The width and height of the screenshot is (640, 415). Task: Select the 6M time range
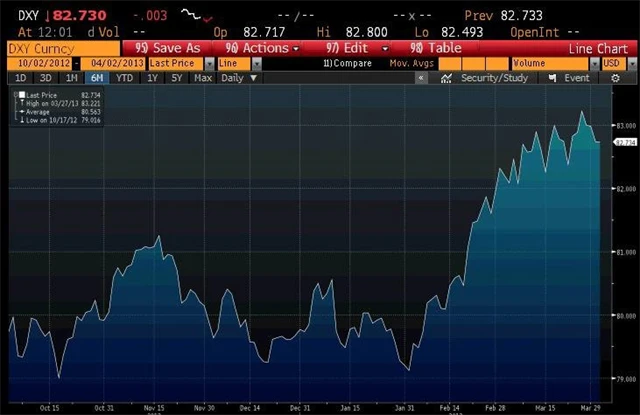(97, 78)
